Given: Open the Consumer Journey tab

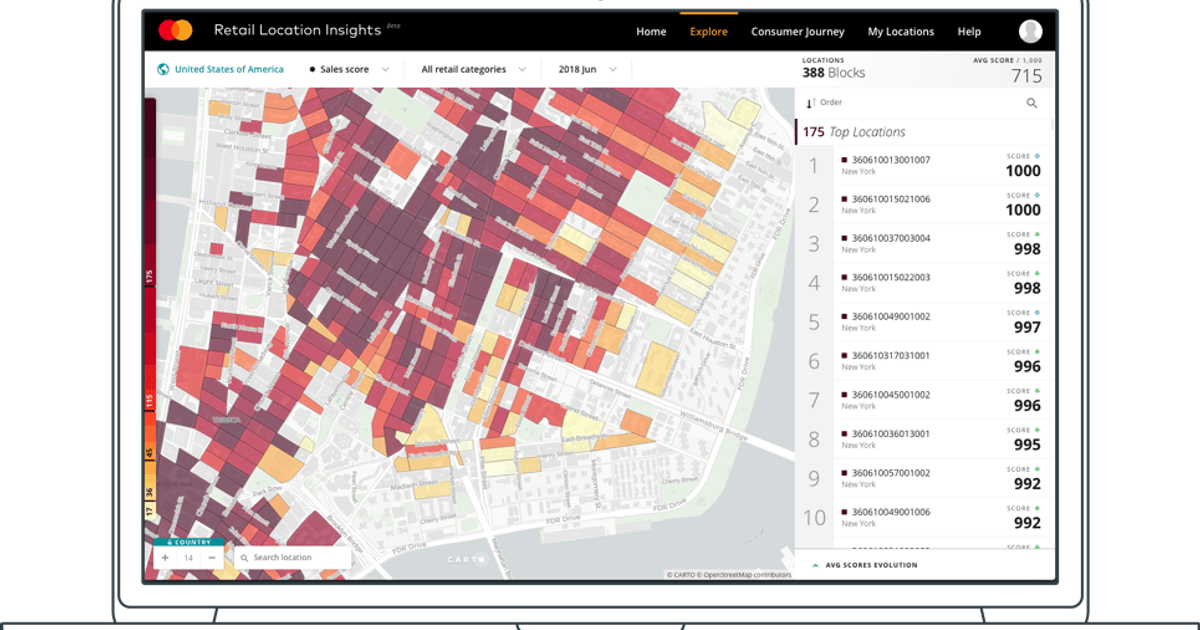Looking at the screenshot, I should point(798,32).
